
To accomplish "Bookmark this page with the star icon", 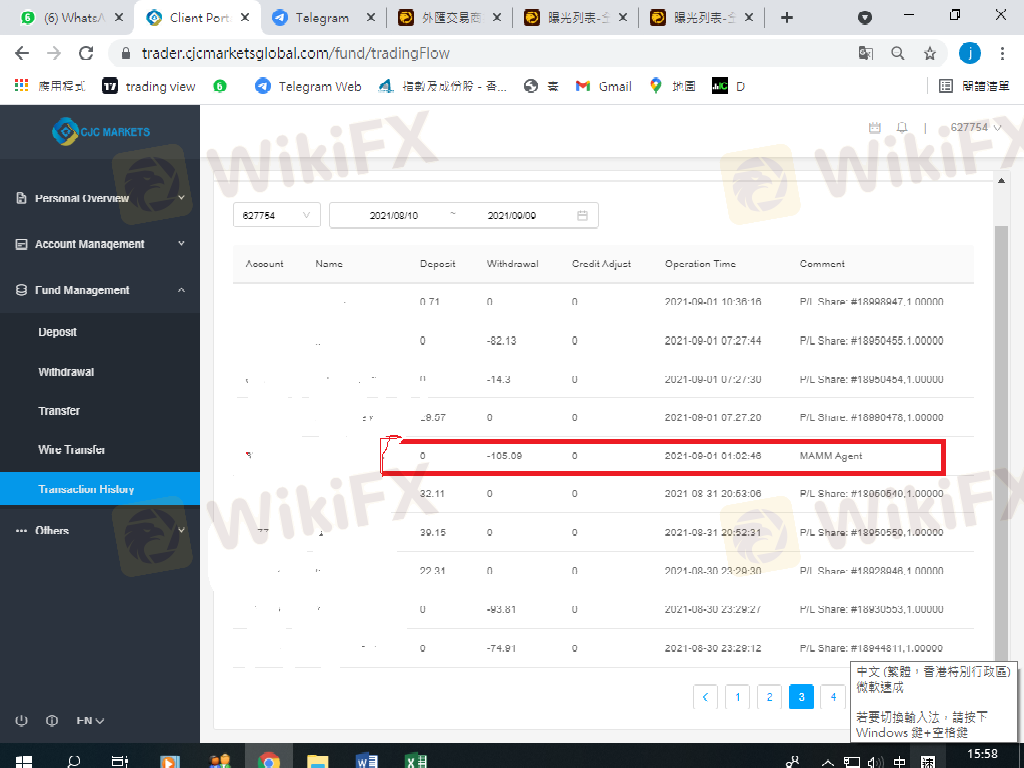I will click(930, 53).
